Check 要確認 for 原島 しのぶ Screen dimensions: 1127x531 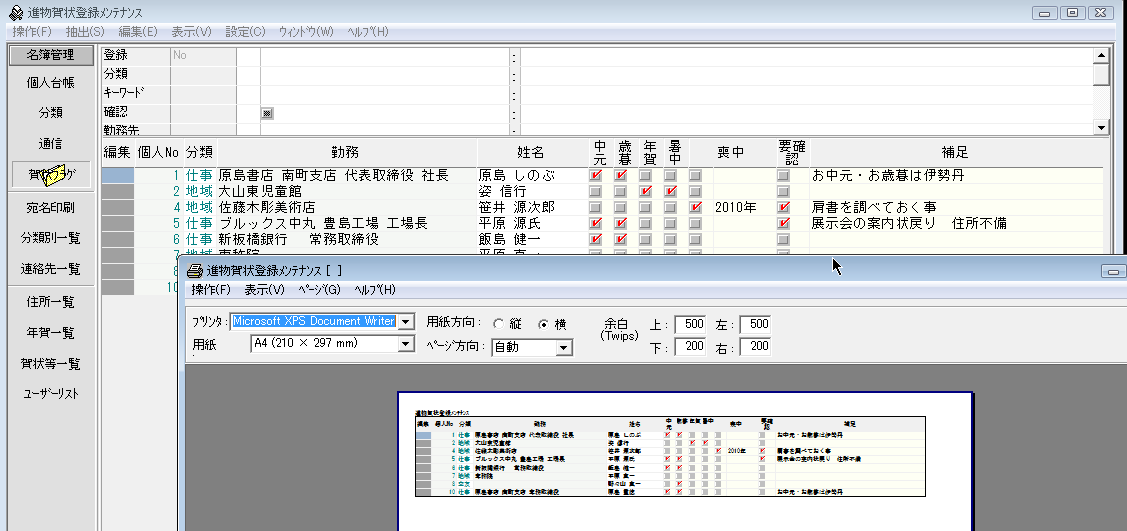(783, 175)
